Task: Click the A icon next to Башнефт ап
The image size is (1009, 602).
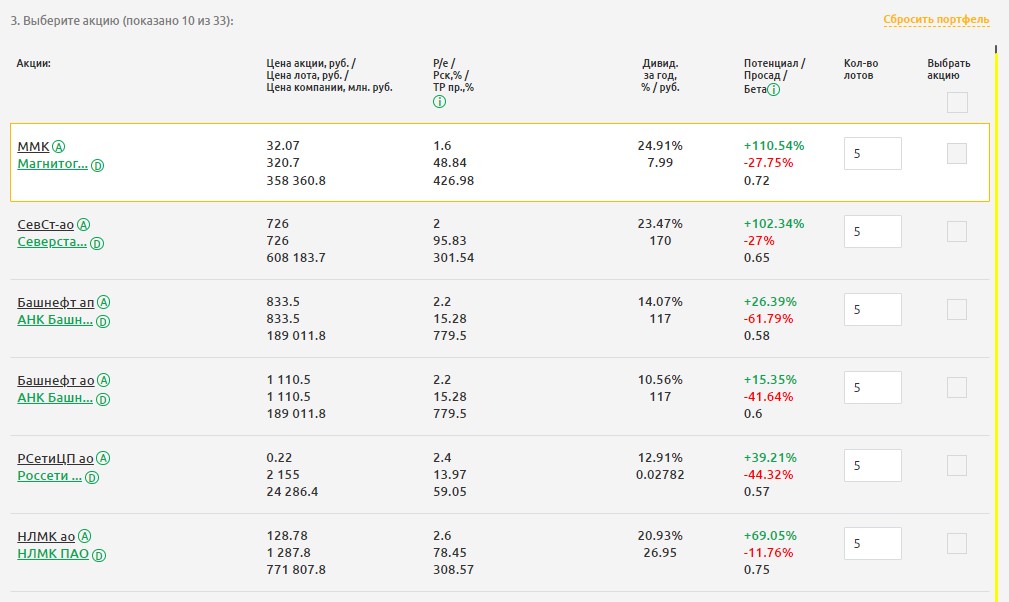Action: coord(104,302)
